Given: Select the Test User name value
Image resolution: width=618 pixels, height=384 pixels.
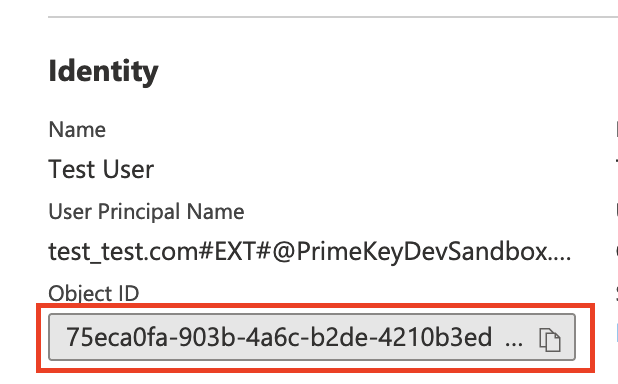Looking at the screenshot, I should point(101,170).
